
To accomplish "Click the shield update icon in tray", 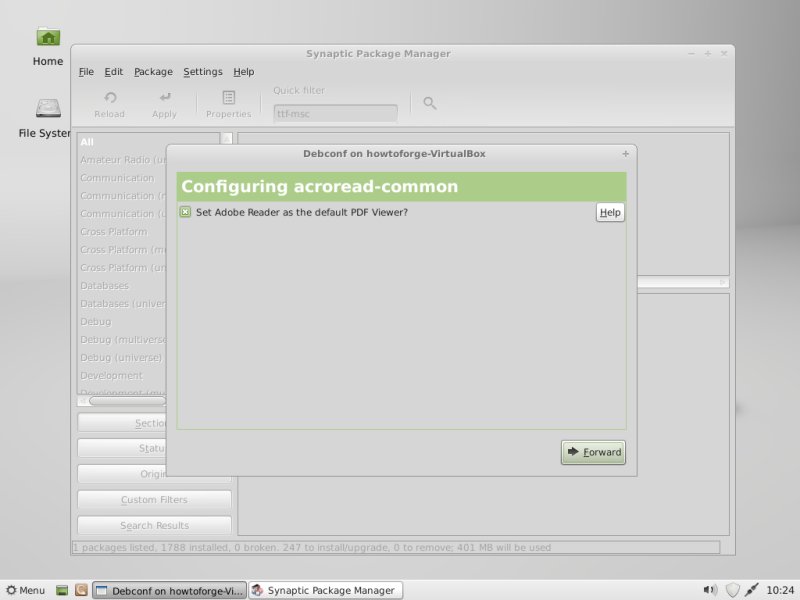I will [733, 590].
